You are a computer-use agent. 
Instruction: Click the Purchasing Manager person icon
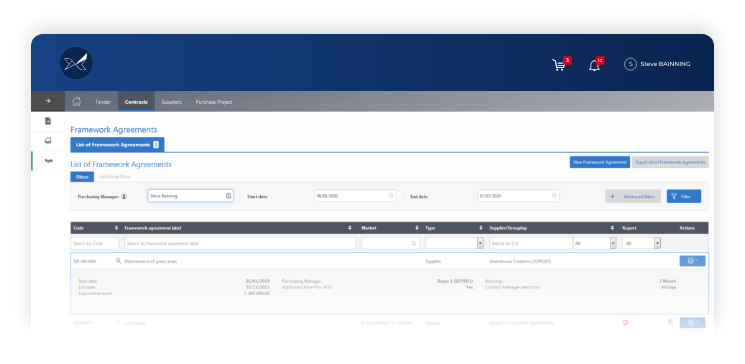point(124,196)
